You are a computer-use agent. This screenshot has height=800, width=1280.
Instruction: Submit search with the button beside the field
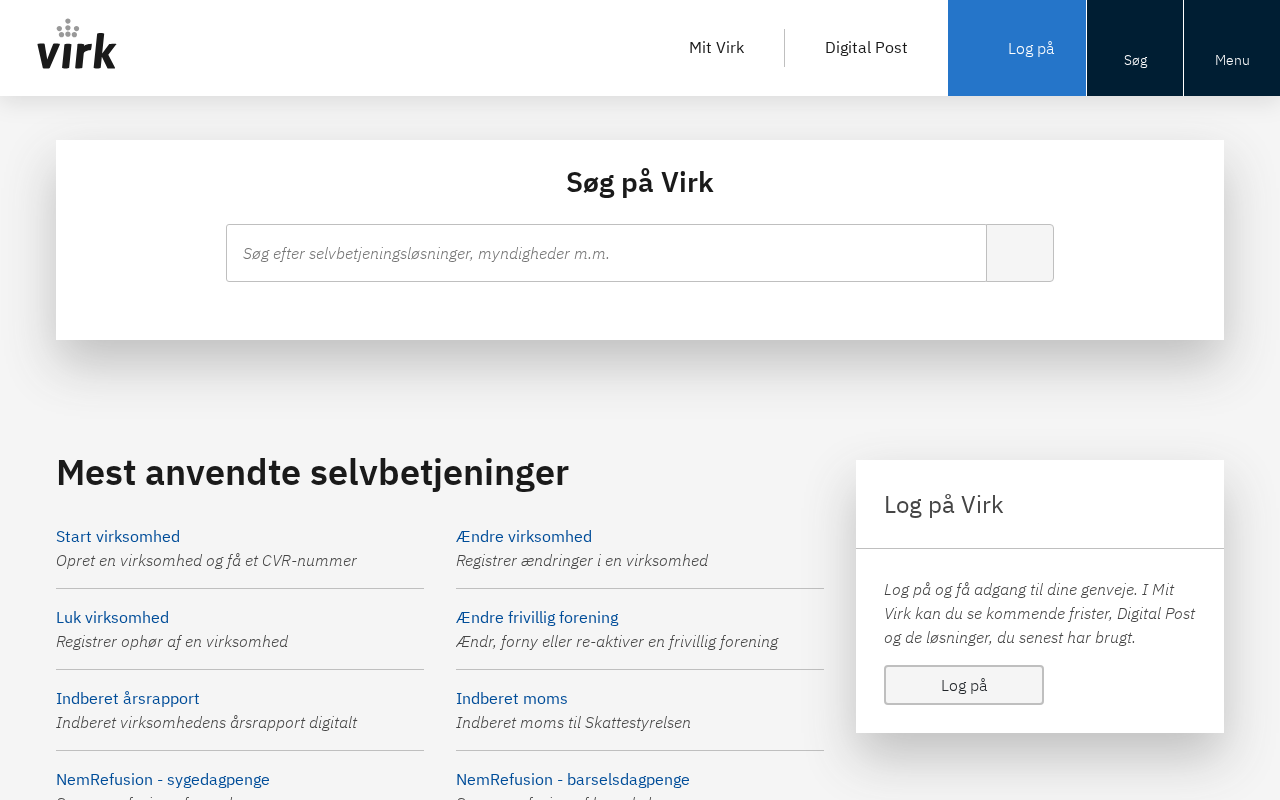1020,253
